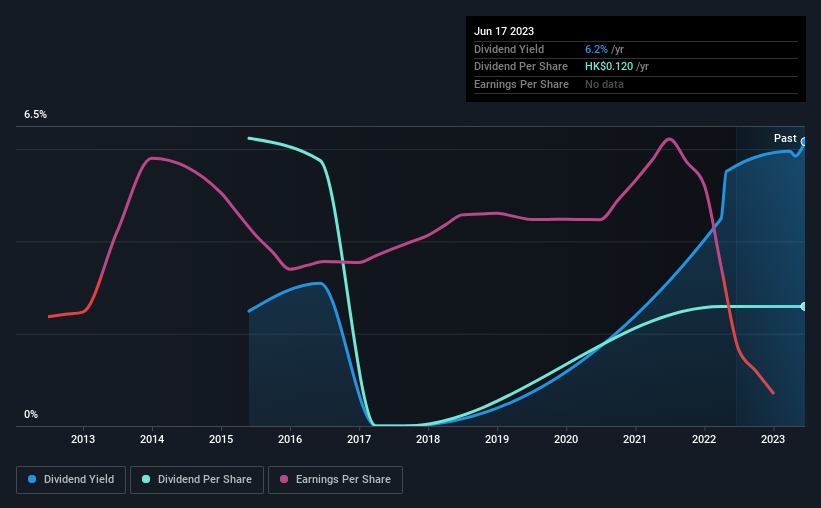
Task: Toggle the Dividend Yield legend button
Action: point(71,480)
